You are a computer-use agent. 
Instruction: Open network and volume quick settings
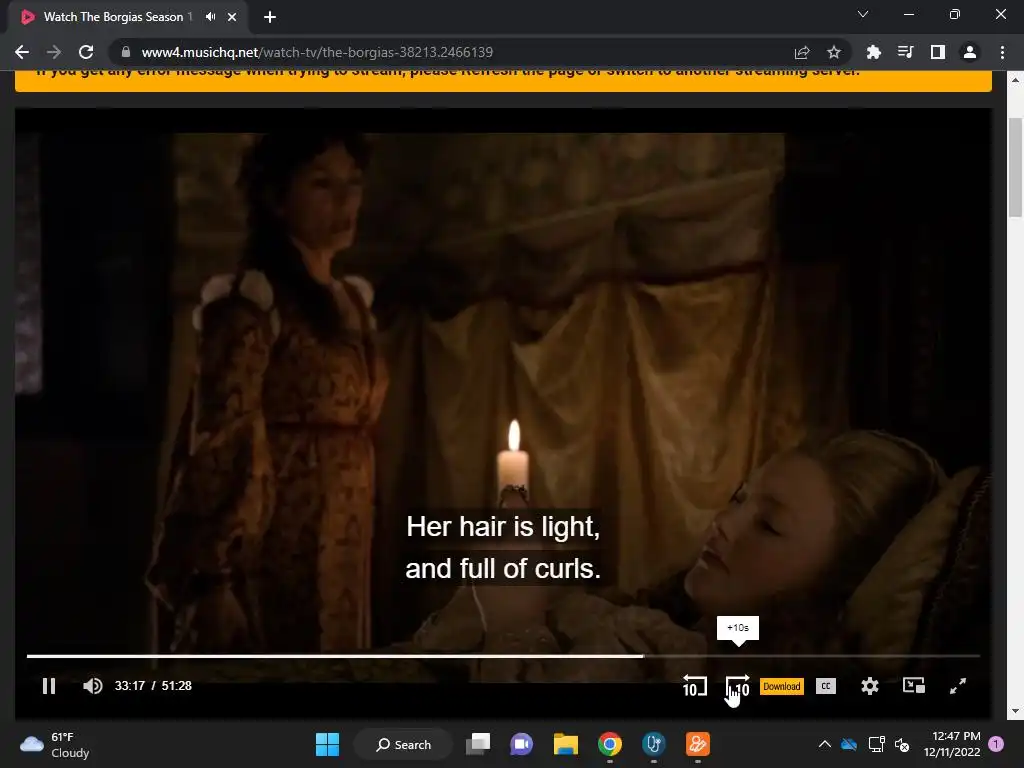click(x=889, y=744)
